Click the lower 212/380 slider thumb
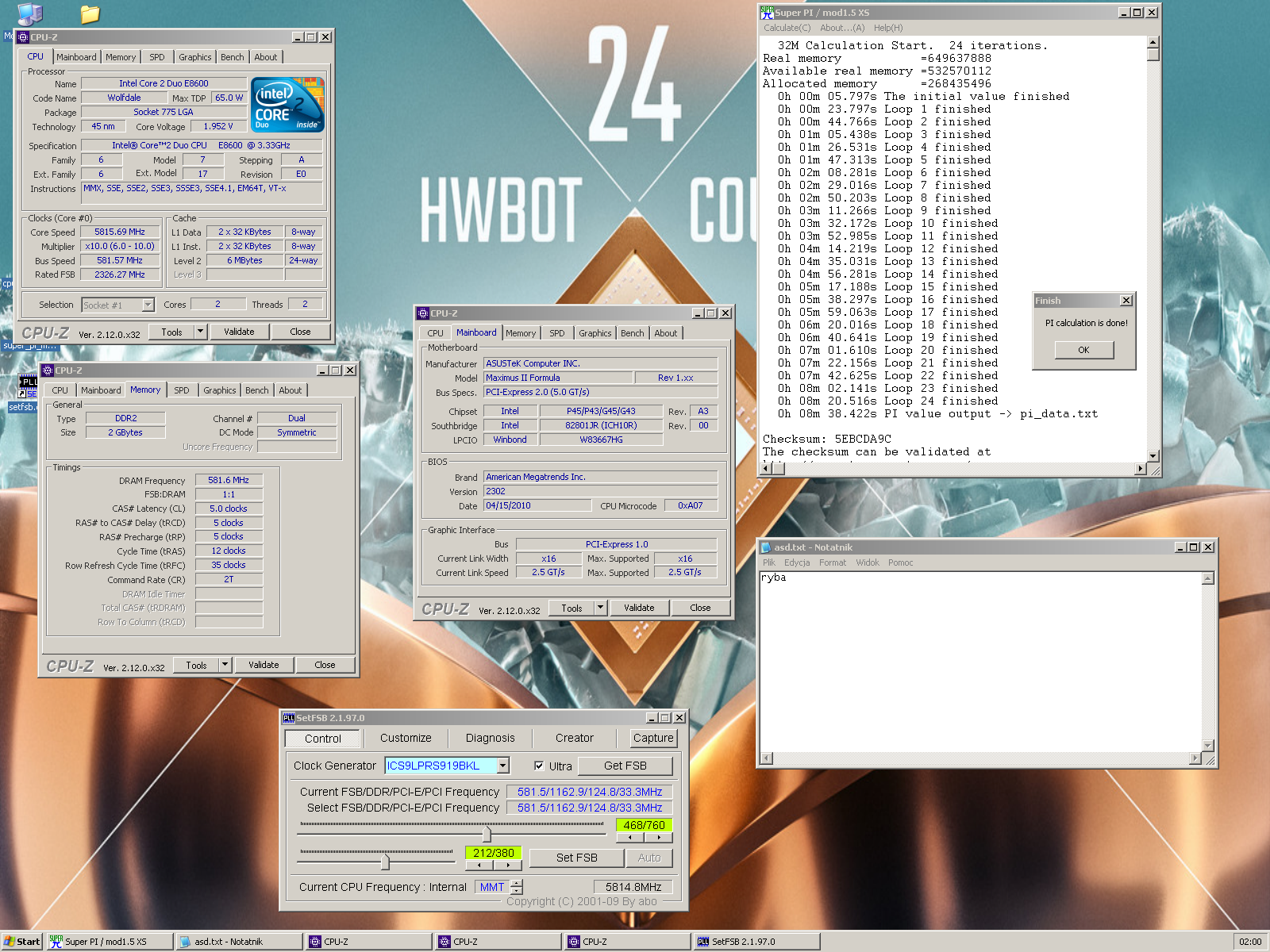This screenshot has height=952, width=1270. click(x=385, y=862)
